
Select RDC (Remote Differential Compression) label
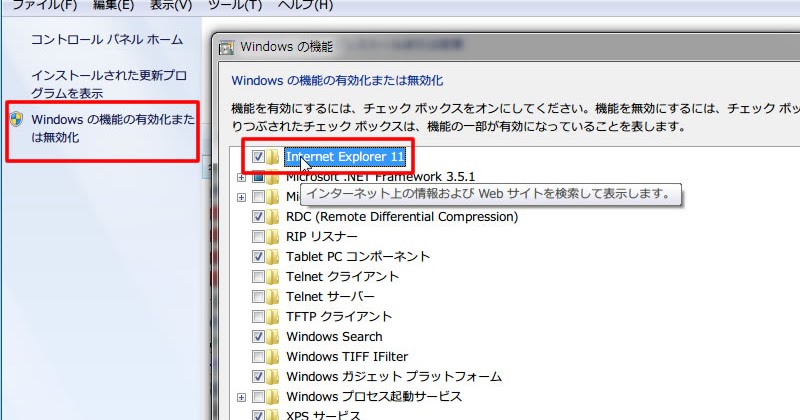coord(402,216)
